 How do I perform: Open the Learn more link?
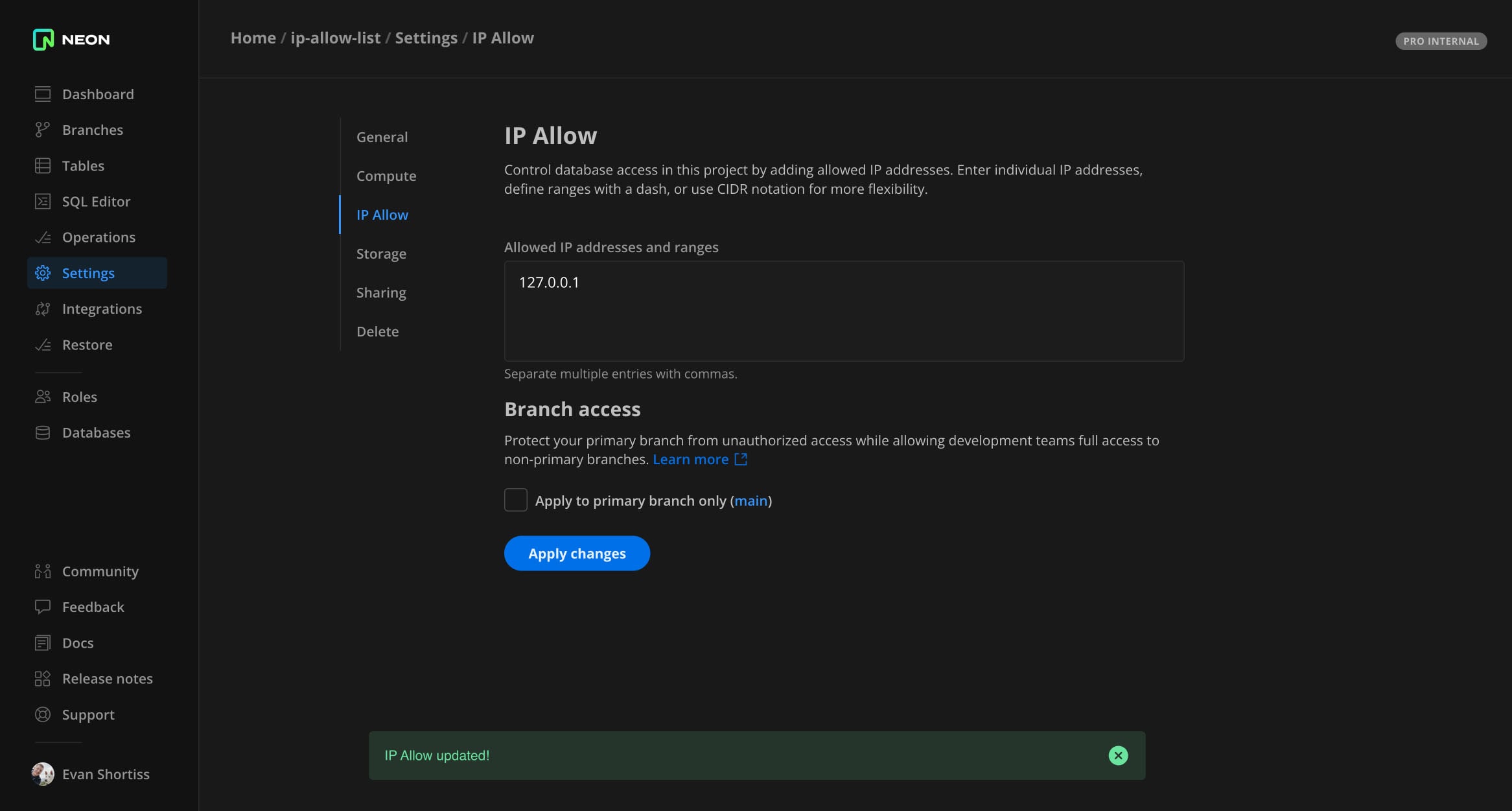(x=691, y=459)
